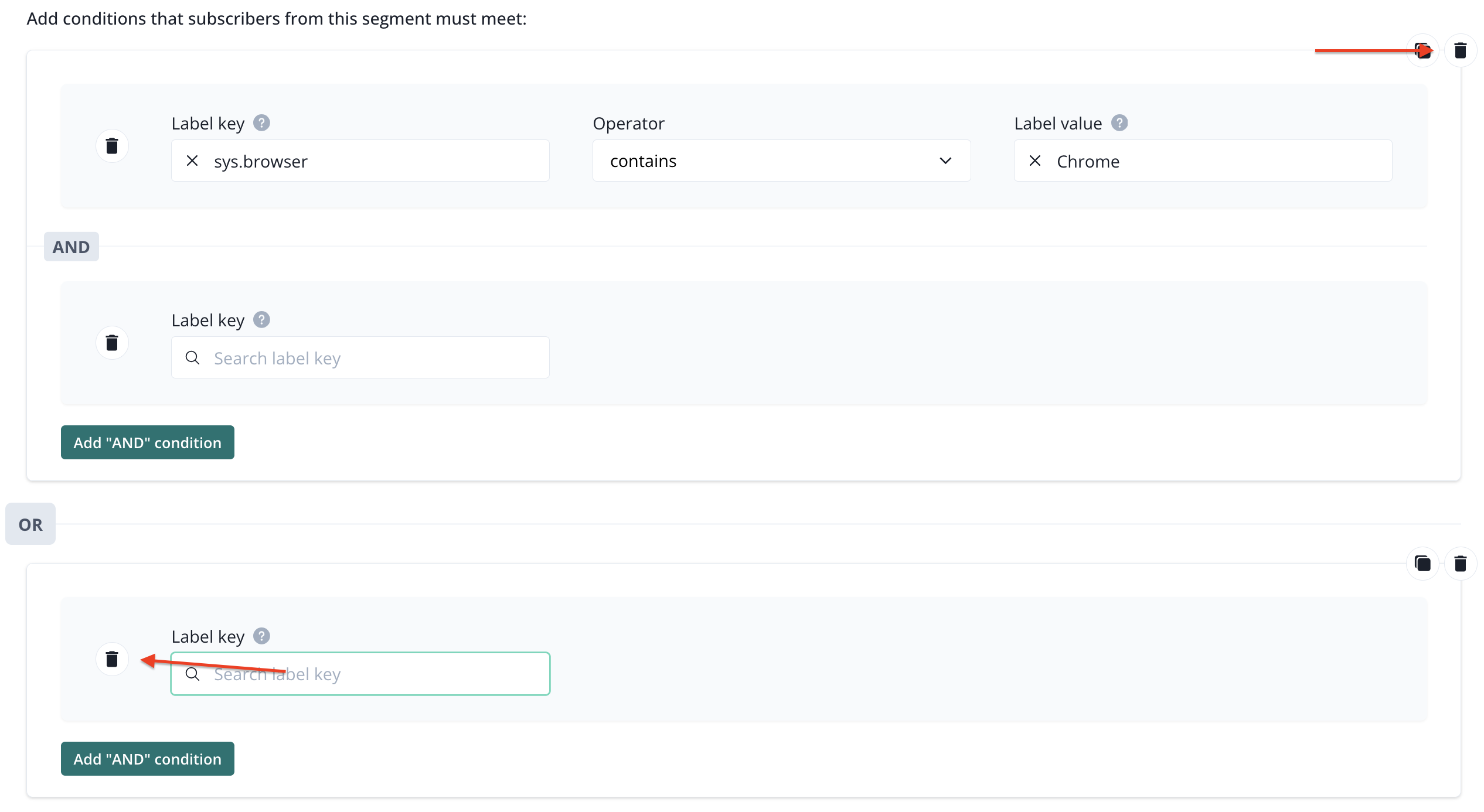Show help for second Label key
This screenshot has width=1484, height=812.
(261, 320)
